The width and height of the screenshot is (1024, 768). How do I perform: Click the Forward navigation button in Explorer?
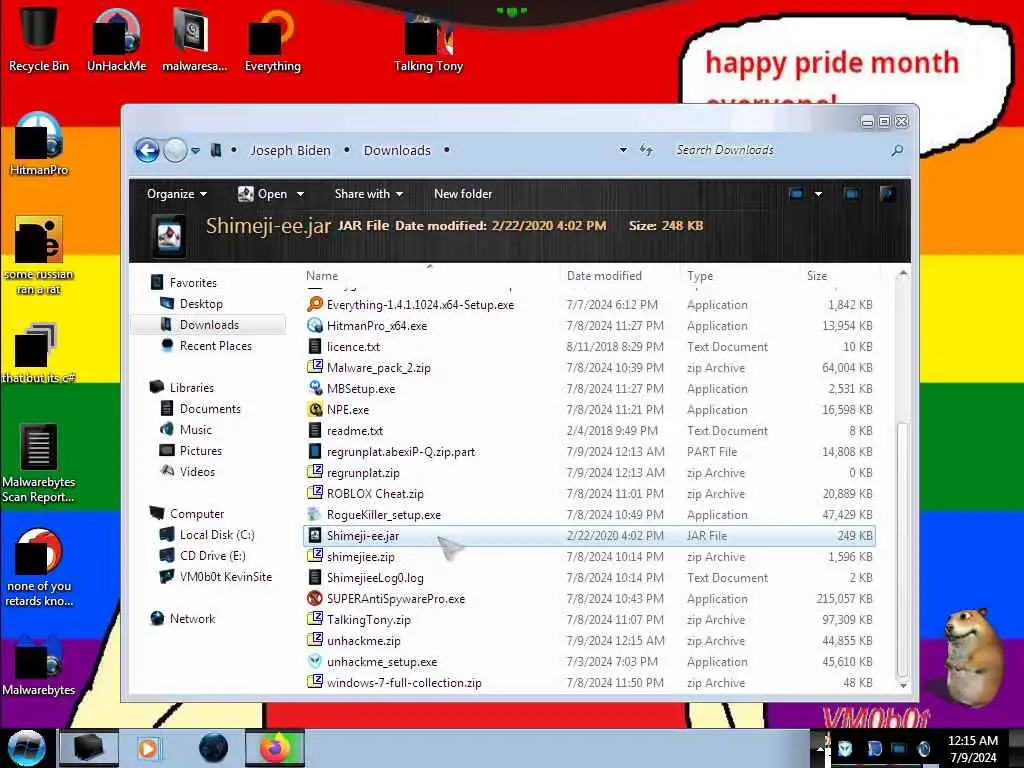[175, 151]
